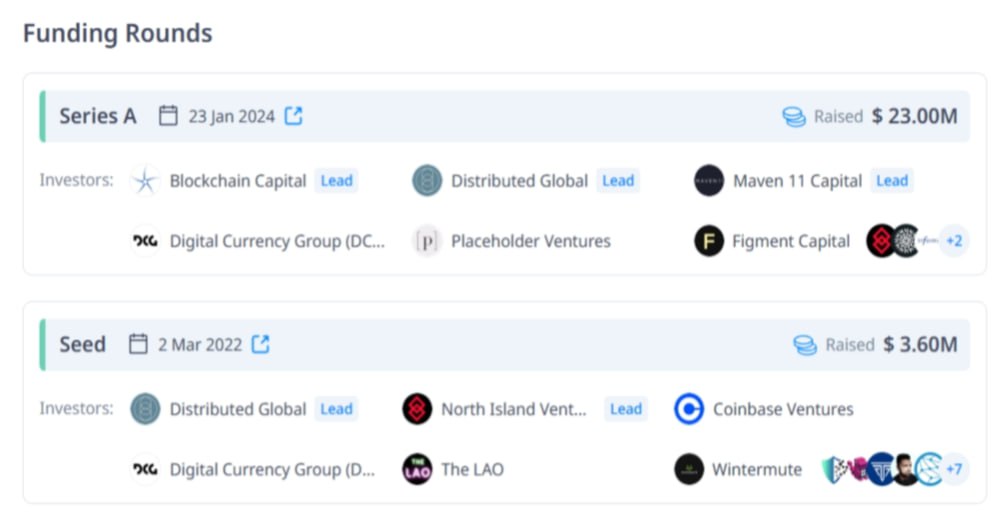Open the Series A external link icon
This screenshot has width=999, height=529.
click(294, 116)
